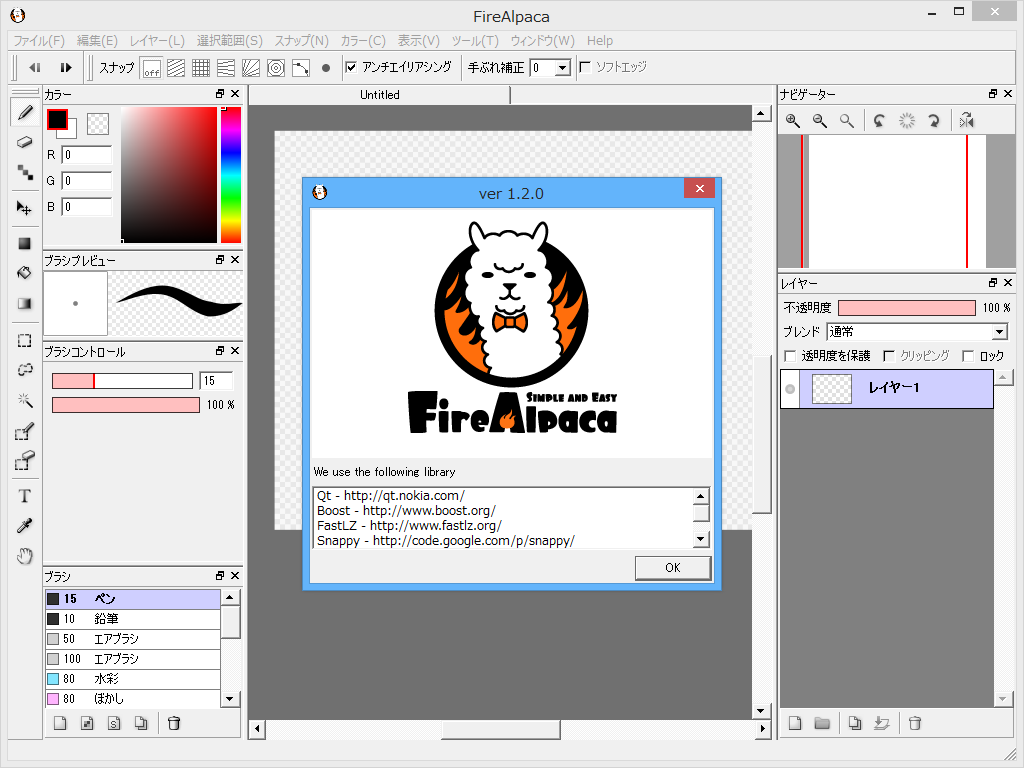This screenshot has width=1024, height=768.
Task: Check the ロック checkbox
Action: click(x=968, y=356)
